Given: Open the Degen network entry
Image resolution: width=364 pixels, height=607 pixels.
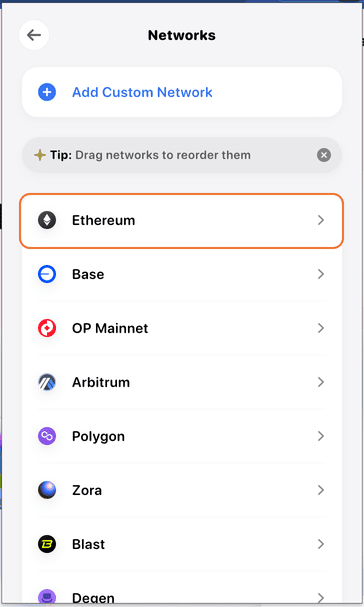Looking at the screenshot, I should [x=182, y=588].
